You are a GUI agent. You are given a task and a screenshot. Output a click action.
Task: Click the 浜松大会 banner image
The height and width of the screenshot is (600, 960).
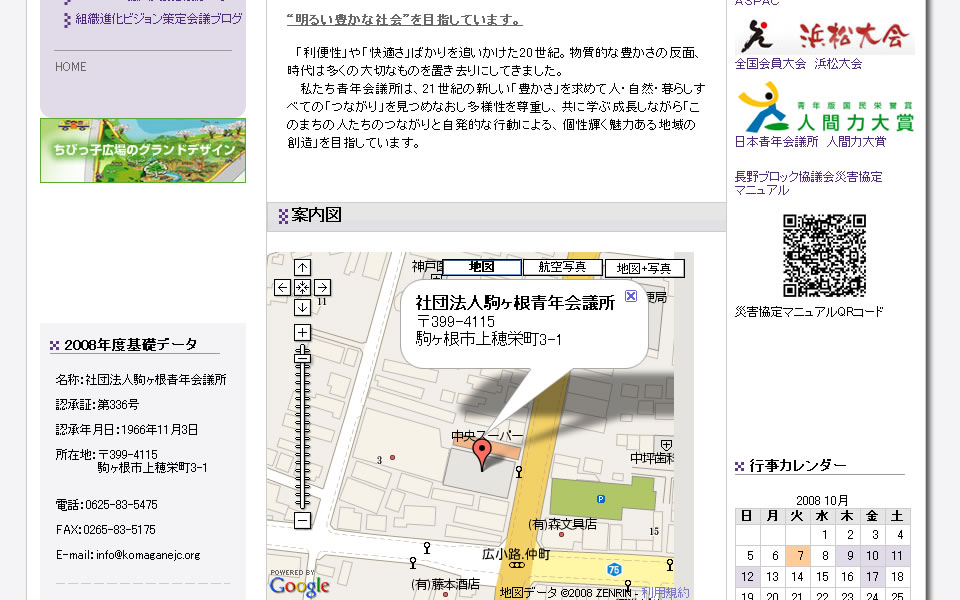pos(825,36)
